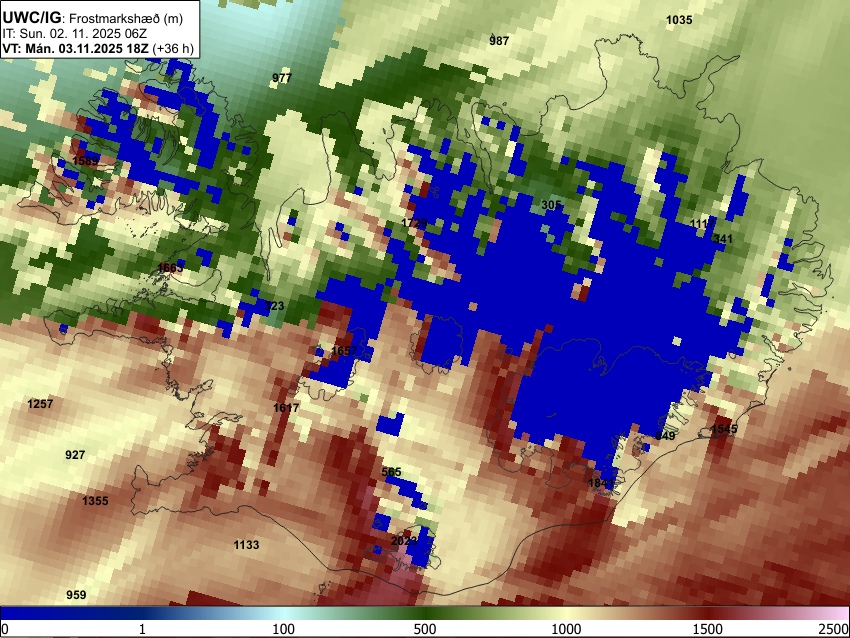Click the 1663 value label
This screenshot has height=638, width=850.
click(170, 268)
